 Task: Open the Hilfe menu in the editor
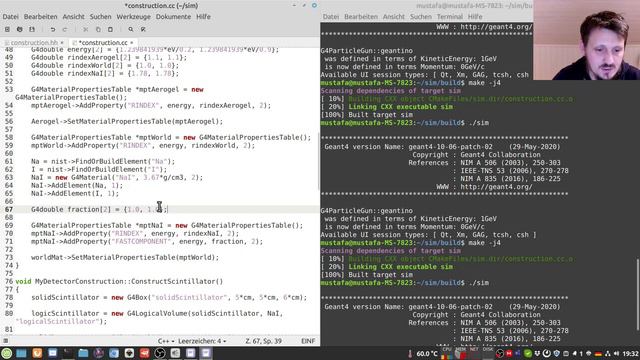pyautogui.click(x=203, y=17)
